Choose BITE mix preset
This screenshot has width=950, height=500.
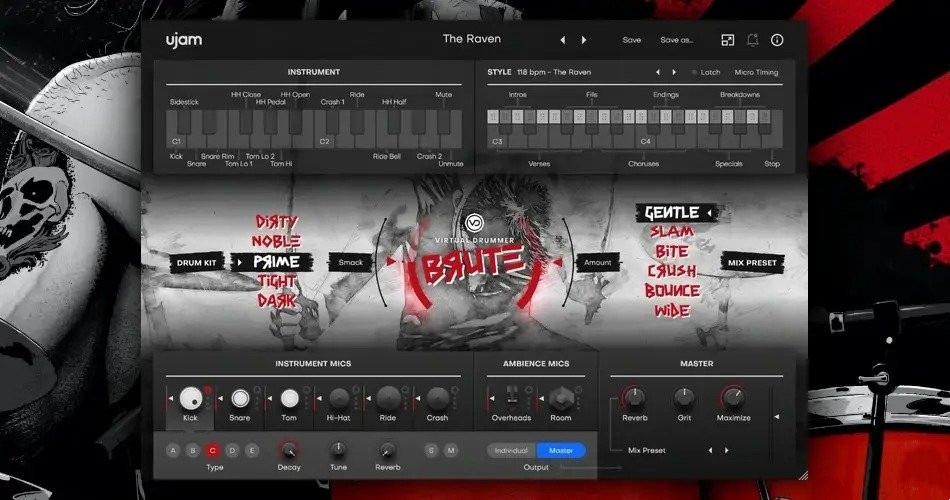tap(672, 252)
